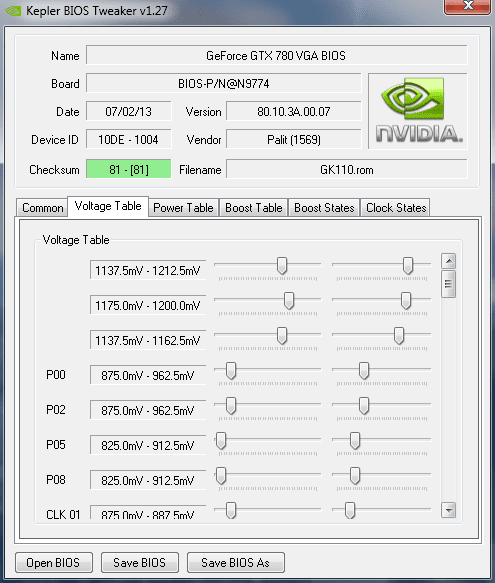Click the P08 825.0mV - 912.5mV value box
The image size is (495, 583).
[x=148, y=480]
